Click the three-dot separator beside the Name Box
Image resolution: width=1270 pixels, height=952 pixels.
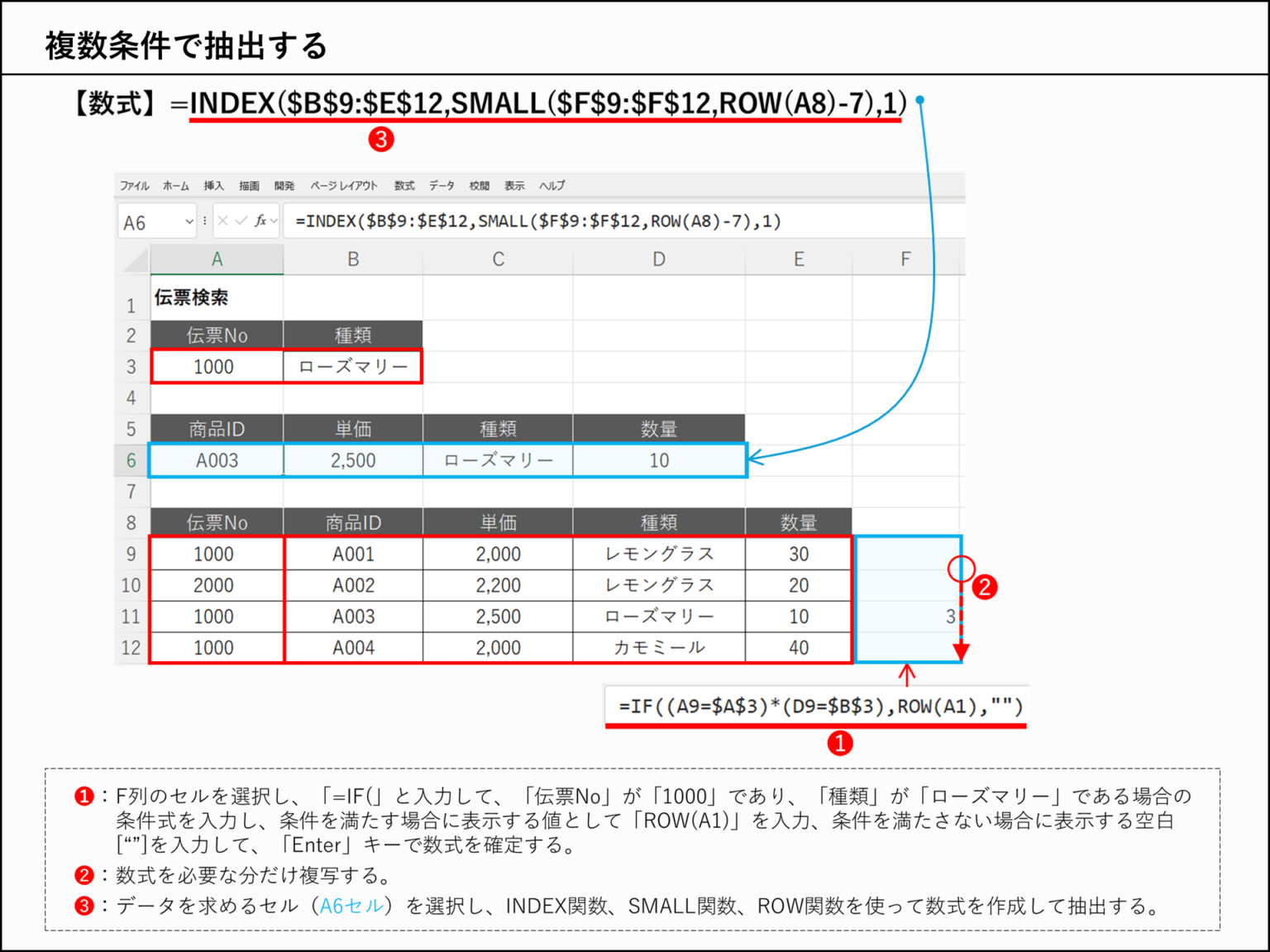[x=204, y=221]
